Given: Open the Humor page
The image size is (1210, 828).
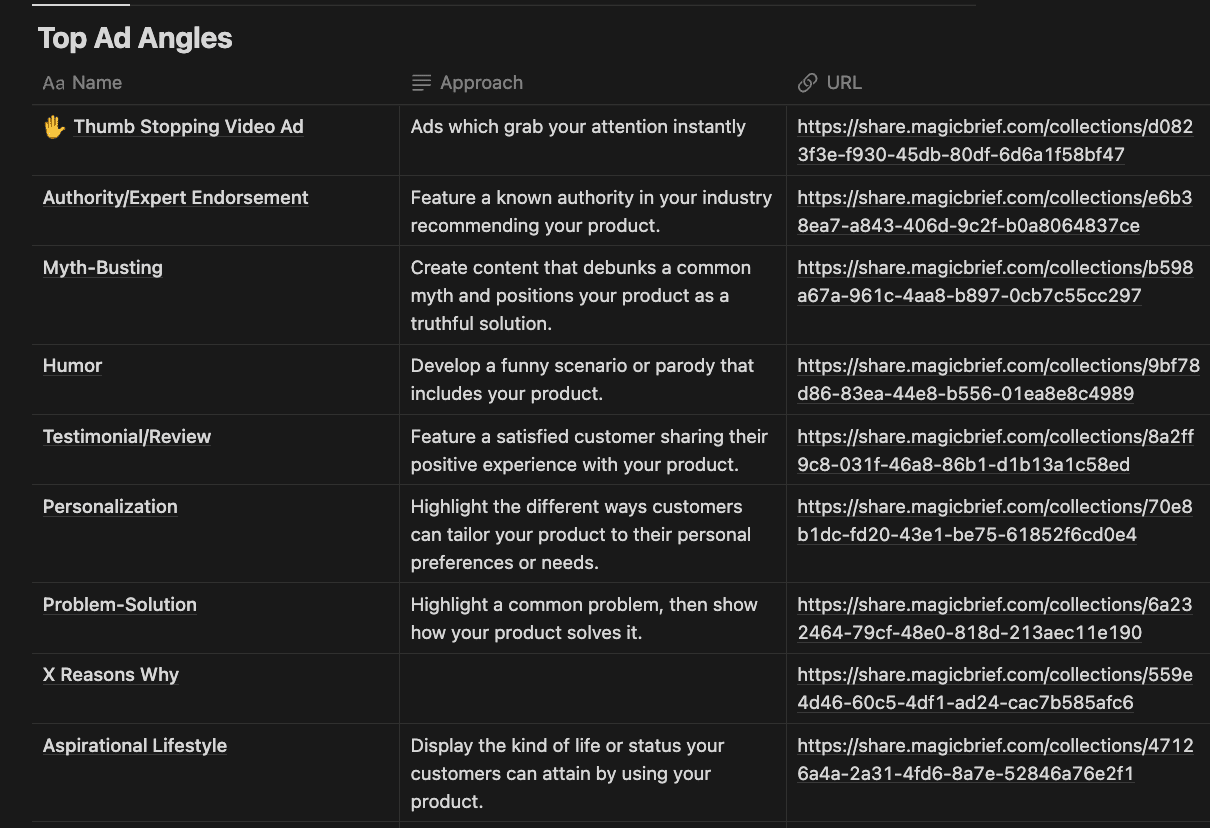Looking at the screenshot, I should (72, 366).
